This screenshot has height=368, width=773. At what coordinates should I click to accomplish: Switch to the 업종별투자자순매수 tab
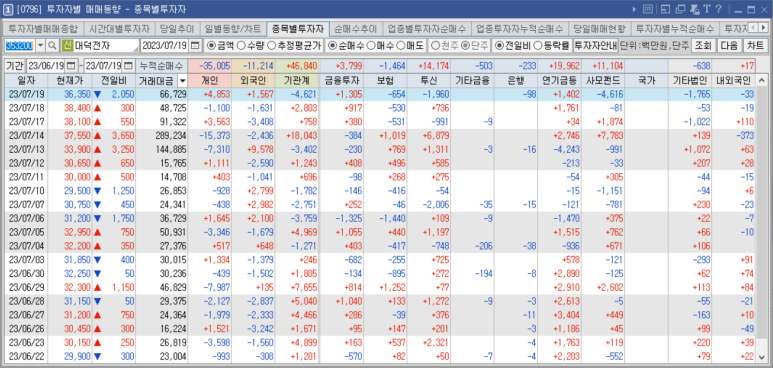point(426,28)
